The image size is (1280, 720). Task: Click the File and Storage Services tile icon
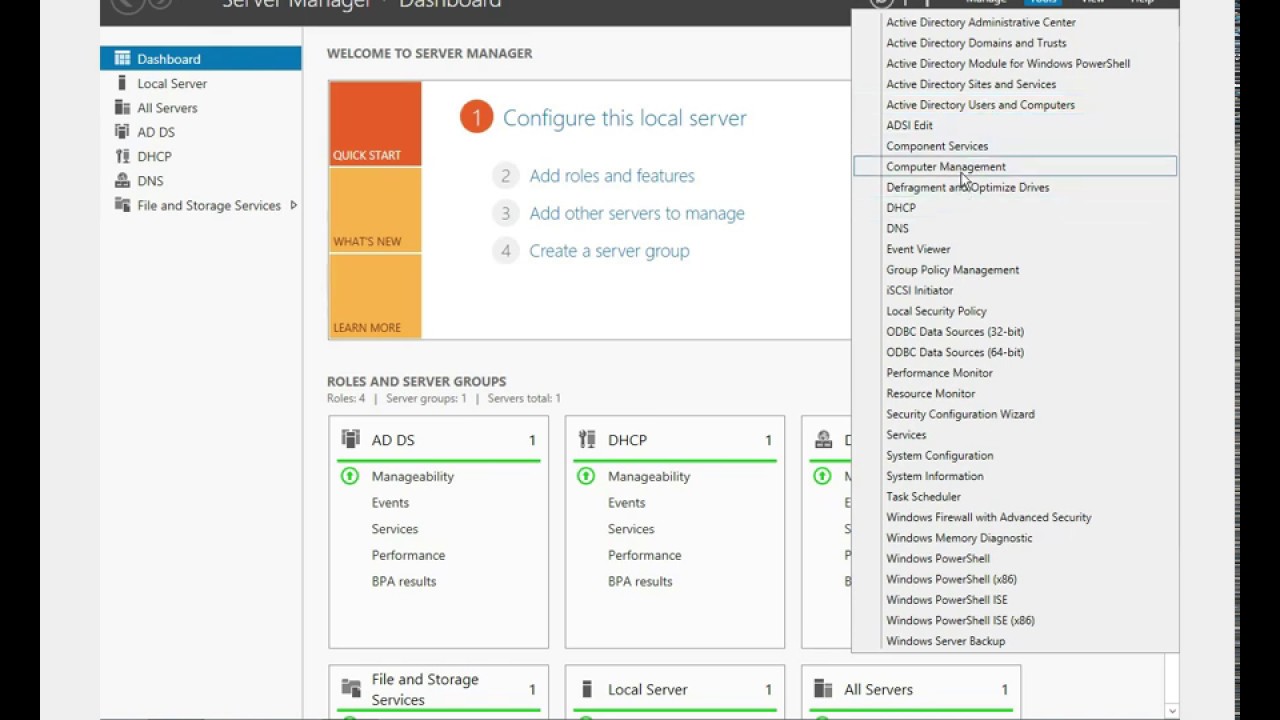(x=350, y=688)
